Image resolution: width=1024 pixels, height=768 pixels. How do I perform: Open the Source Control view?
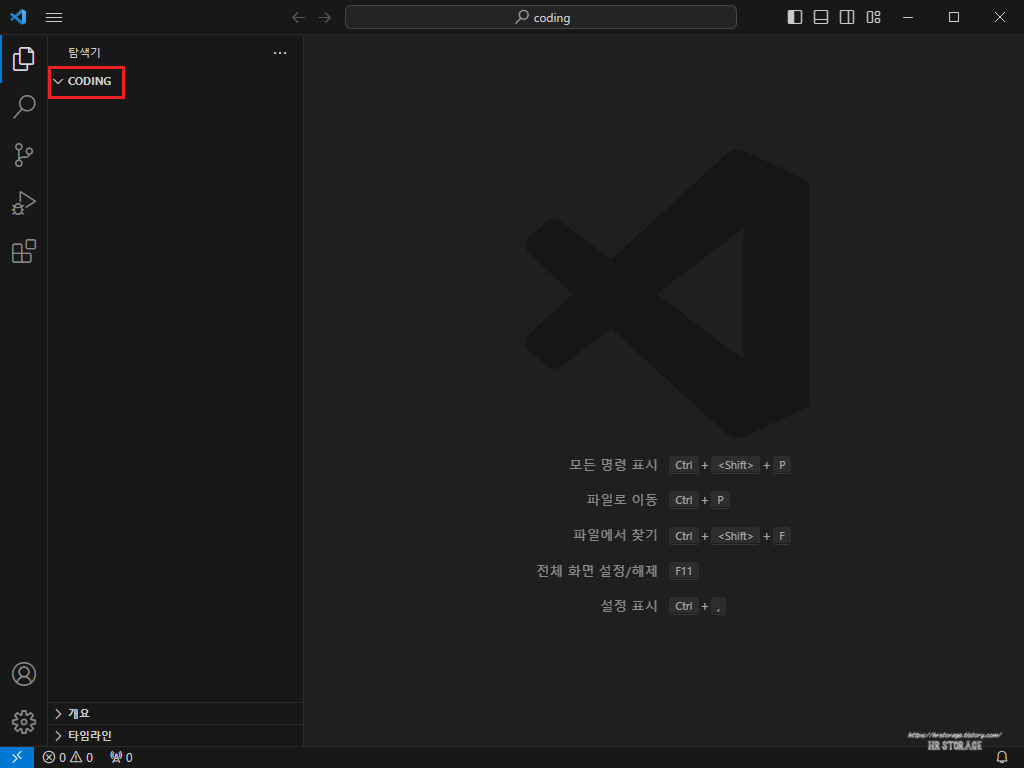point(24,155)
